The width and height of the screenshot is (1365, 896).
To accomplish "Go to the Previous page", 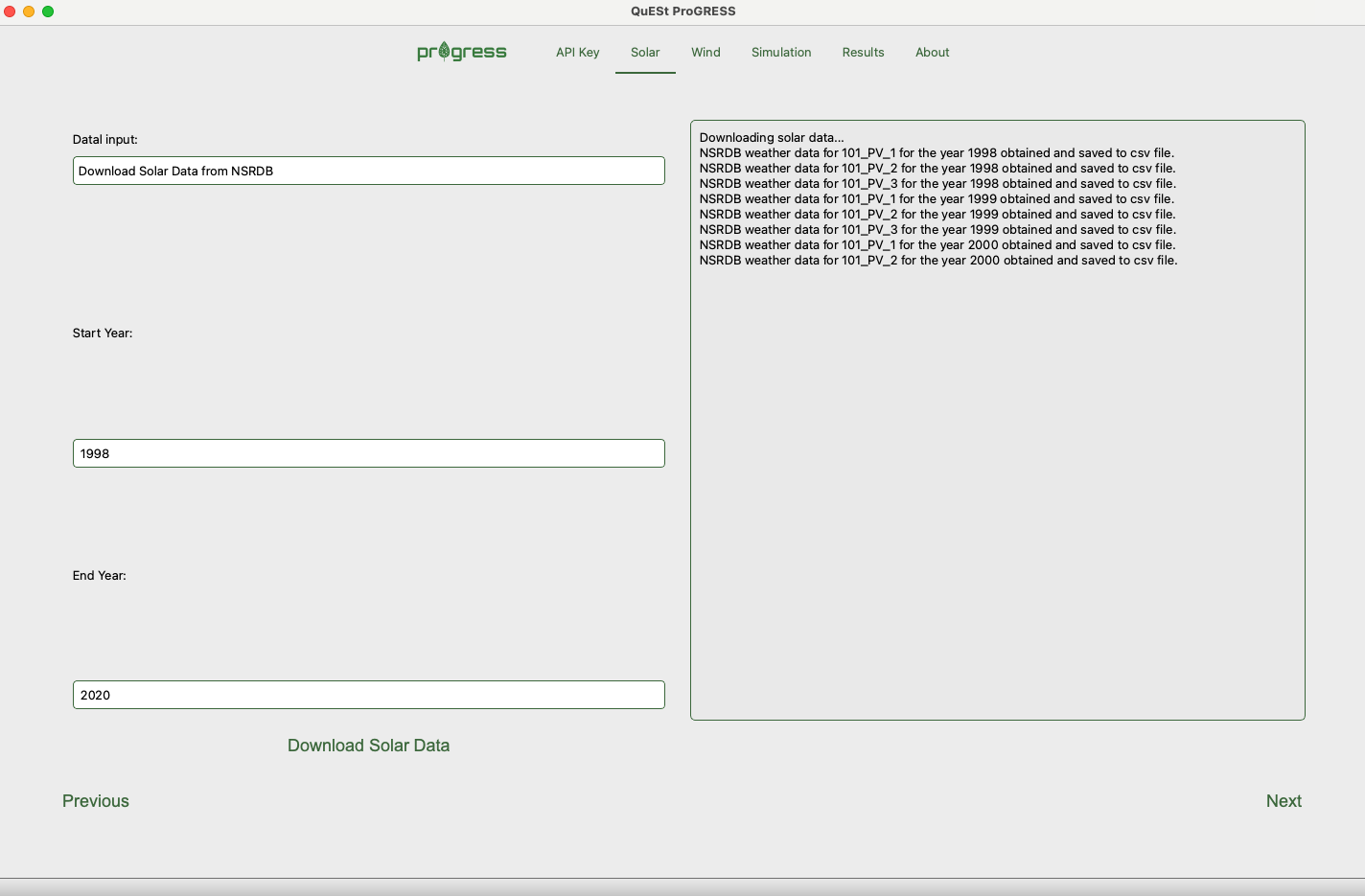I will tap(96, 801).
